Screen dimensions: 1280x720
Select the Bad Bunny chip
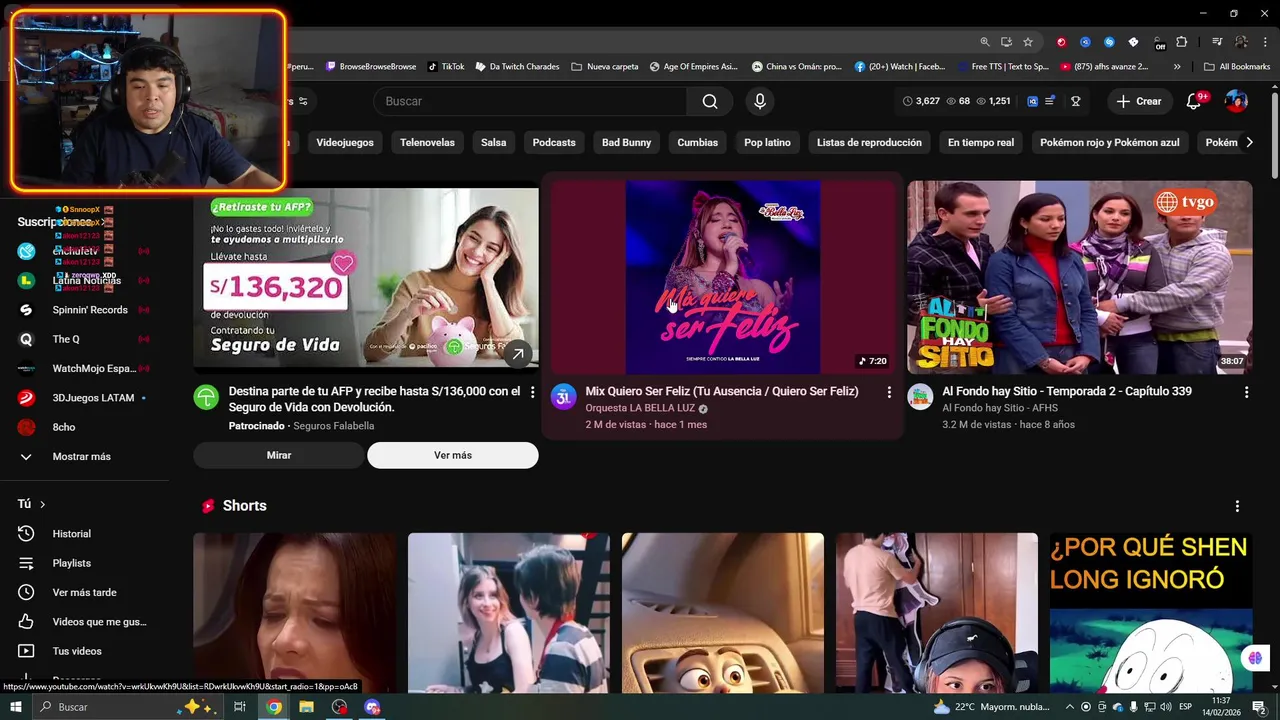click(x=626, y=142)
